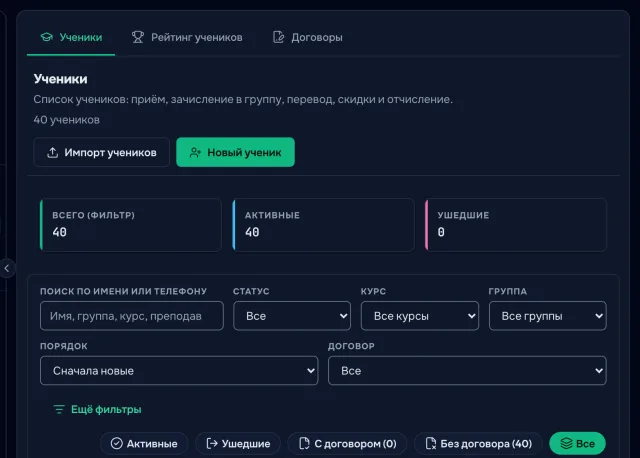Open the Договор dropdown

coord(467,371)
